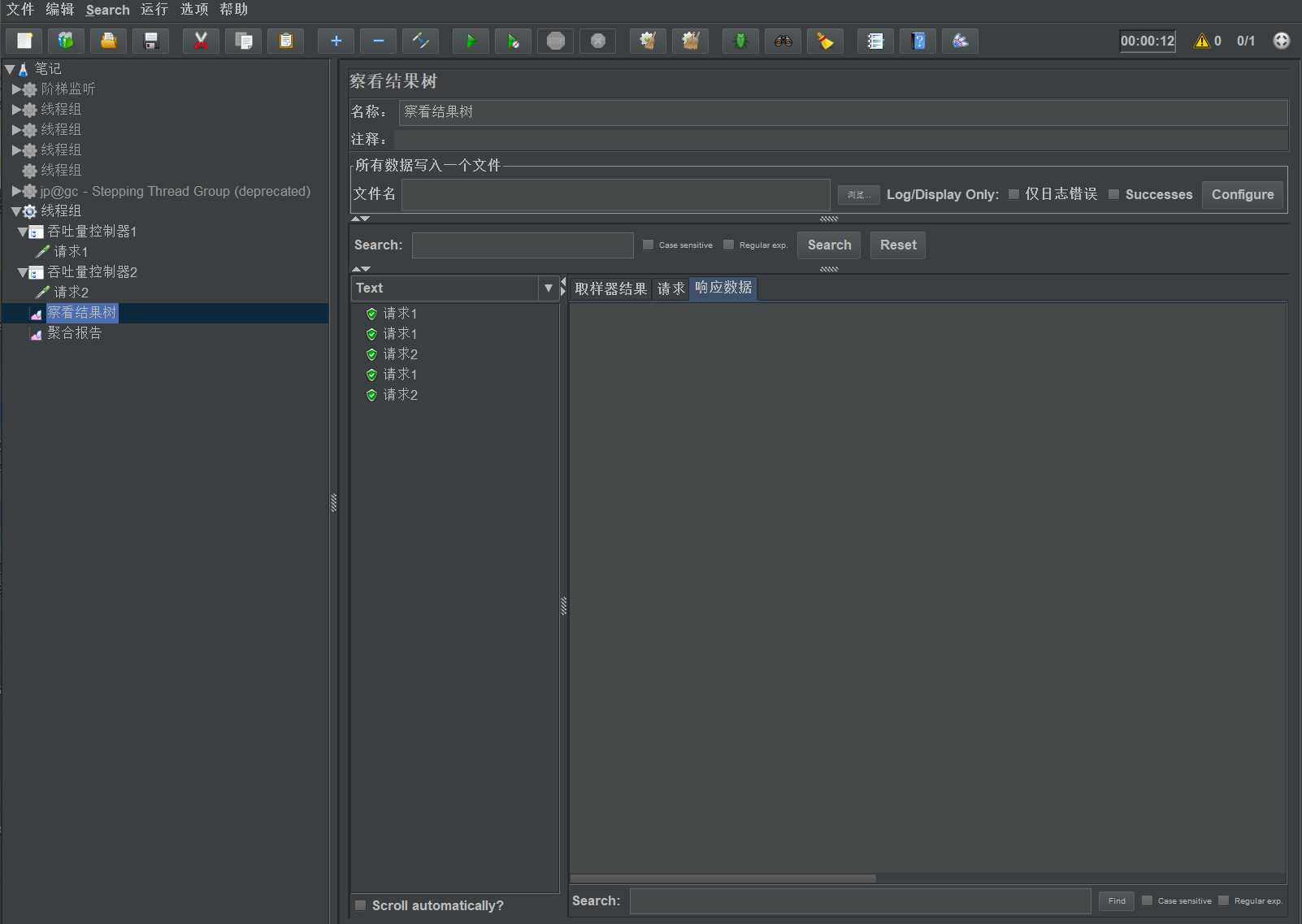1302x924 pixels.
Task: Click the minus Collapse All icon
Action: [x=378, y=41]
